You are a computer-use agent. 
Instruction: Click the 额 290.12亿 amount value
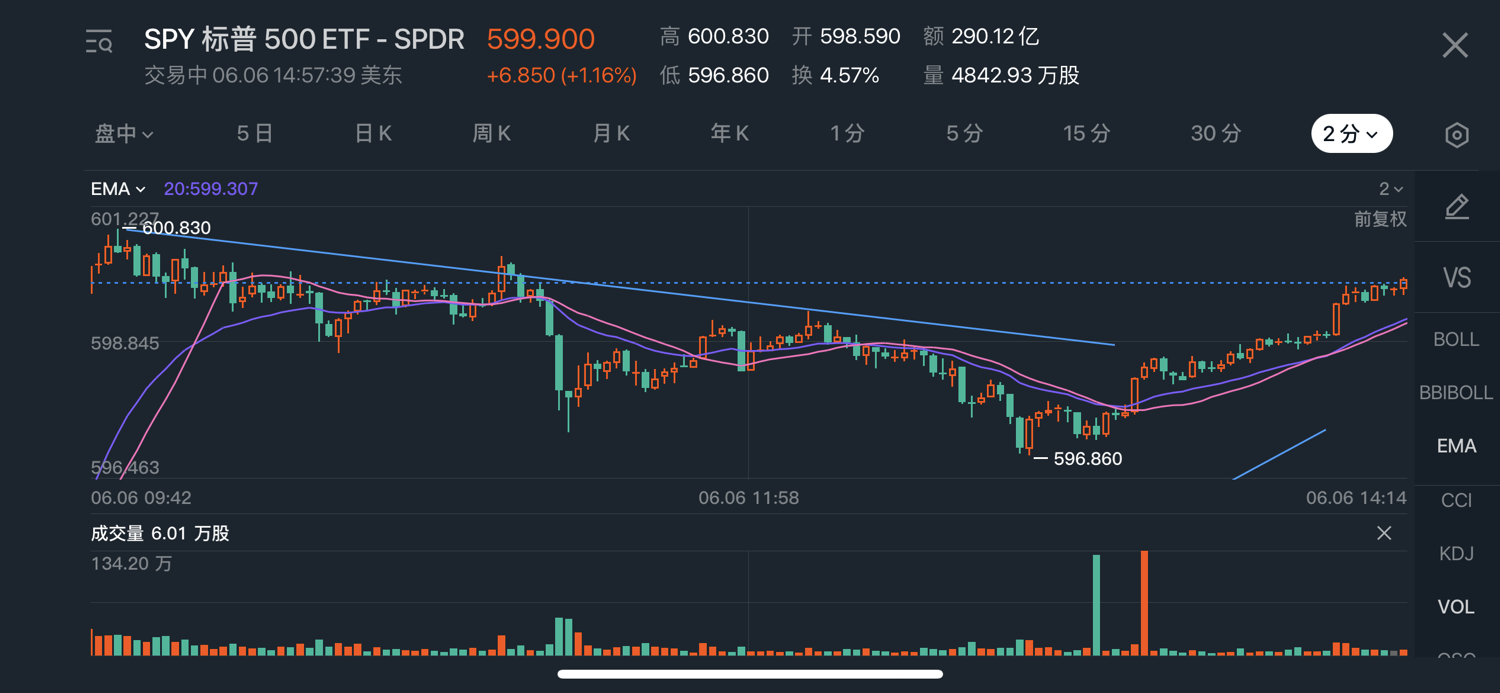pyautogui.click(x=981, y=37)
